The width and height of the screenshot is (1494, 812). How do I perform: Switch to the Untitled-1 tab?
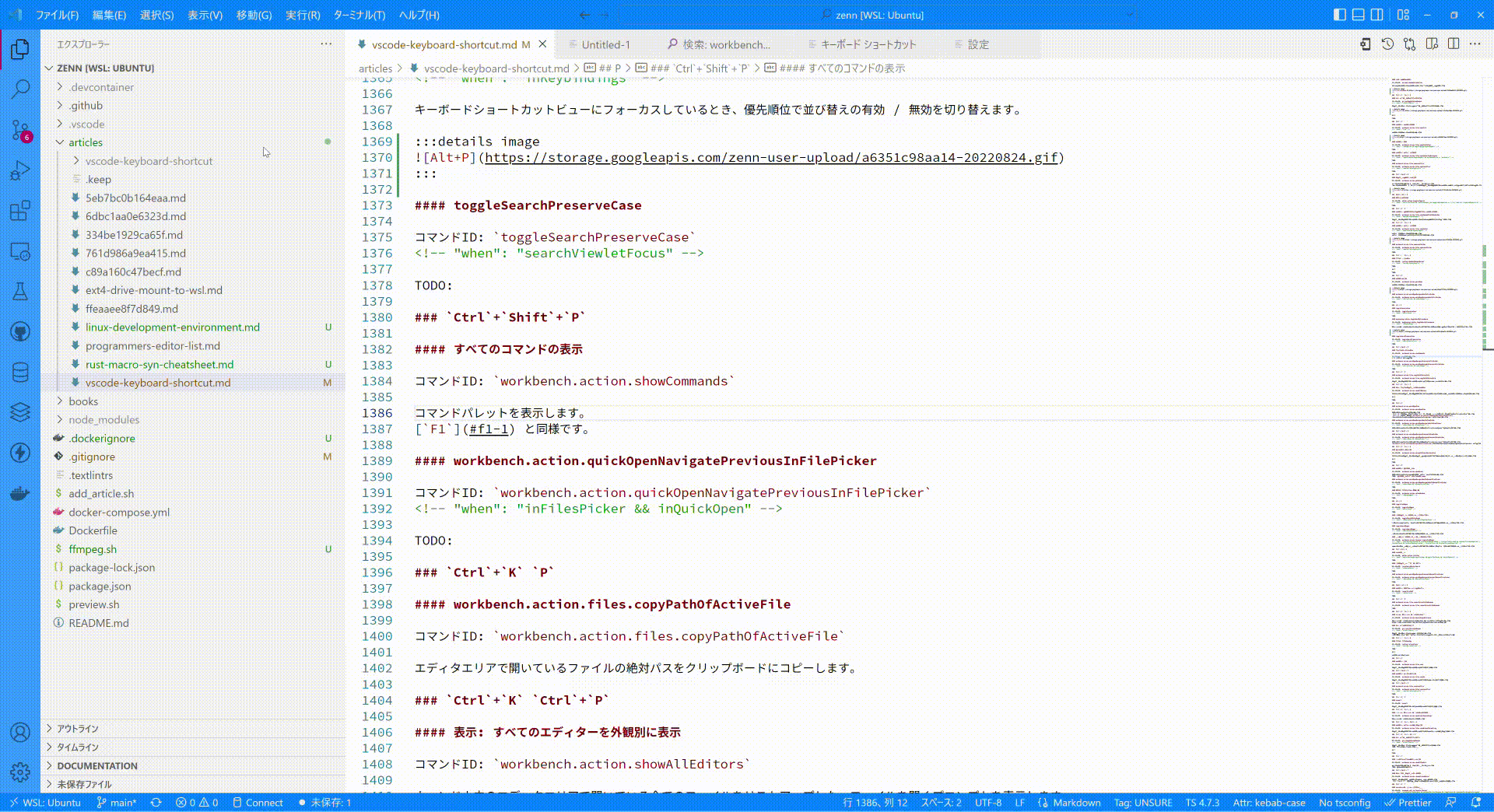(605, 44)
